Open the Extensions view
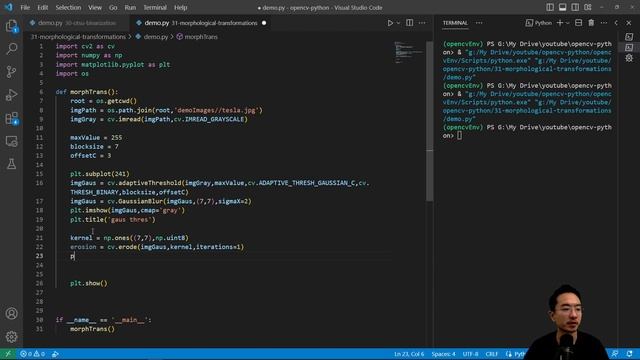This screenshot has height=360, width=640. pyautogui.click(x=11, y=118)
